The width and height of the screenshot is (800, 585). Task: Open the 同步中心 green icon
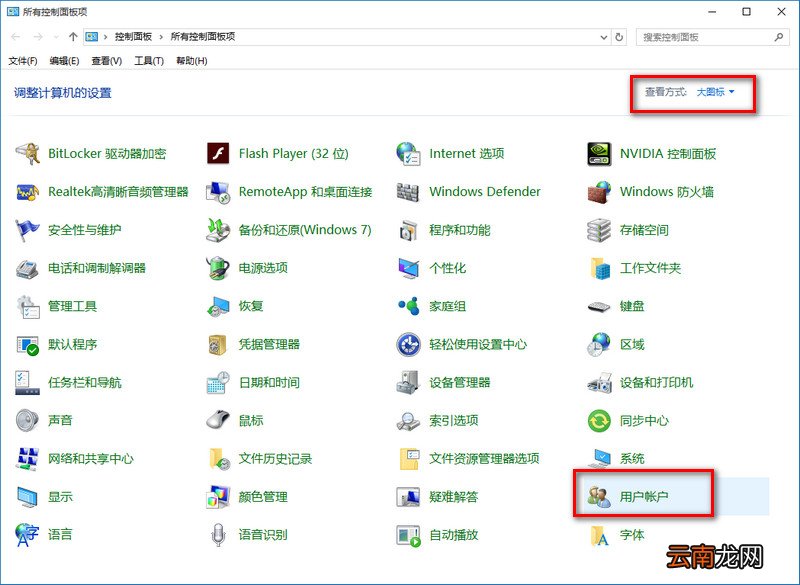click(599, 421)
